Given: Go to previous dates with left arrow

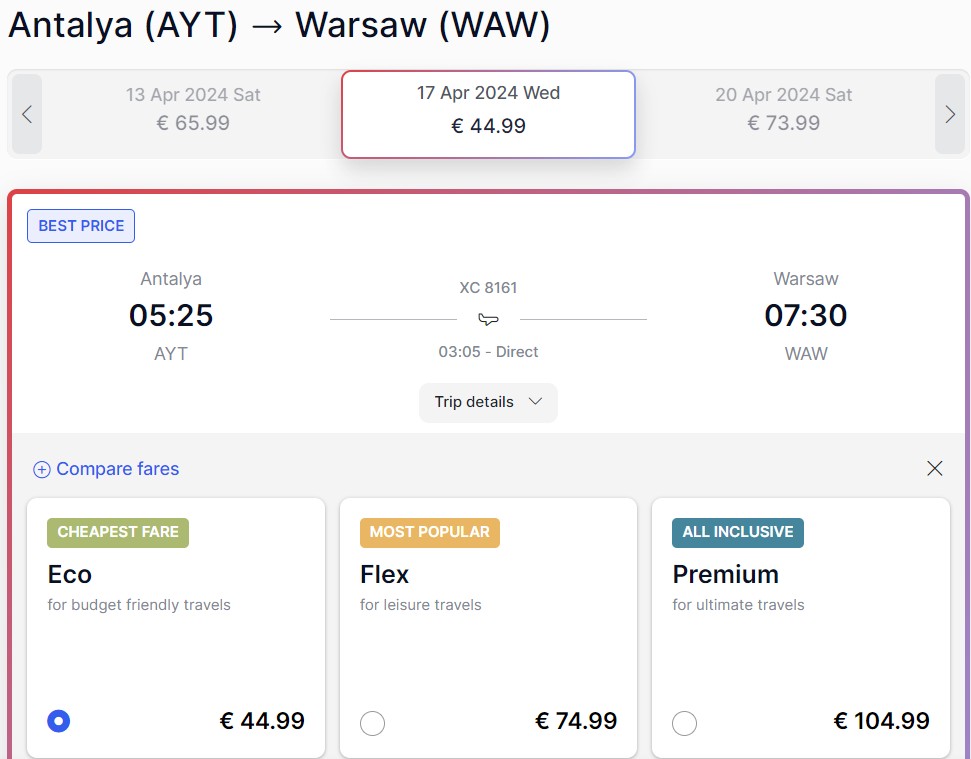Looking at the screenshot, I should [27, 115].
